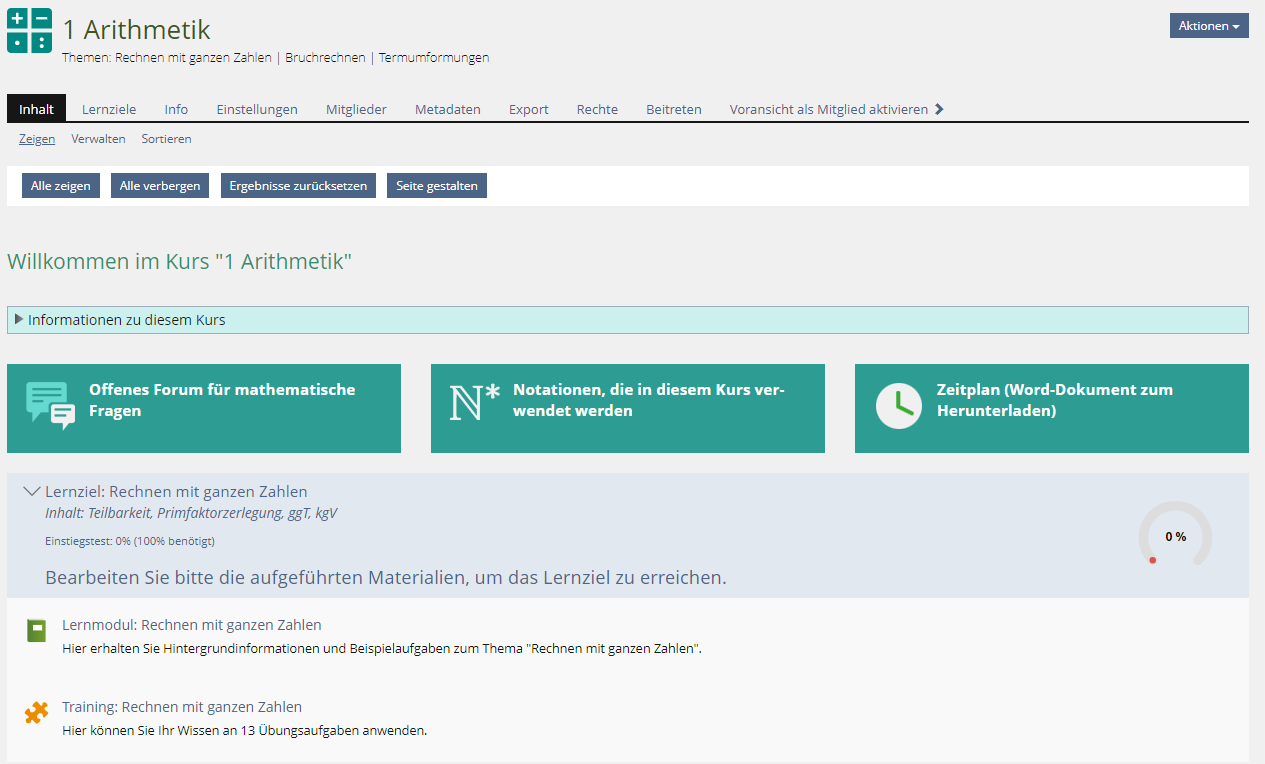Open the Aktionen dropdown

click(1207, 24)
